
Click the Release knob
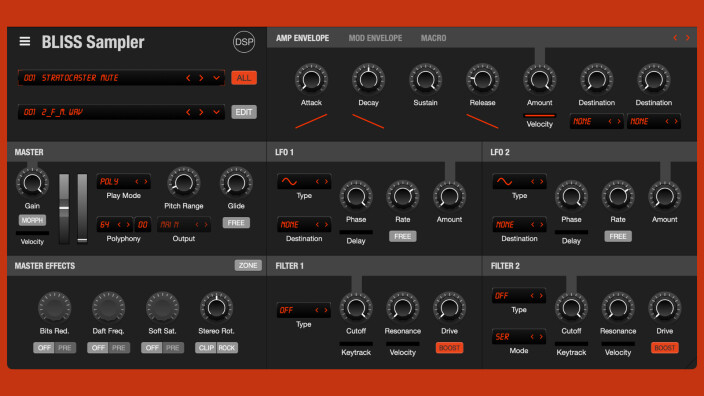pyautogui.click(x=482, y=79)
